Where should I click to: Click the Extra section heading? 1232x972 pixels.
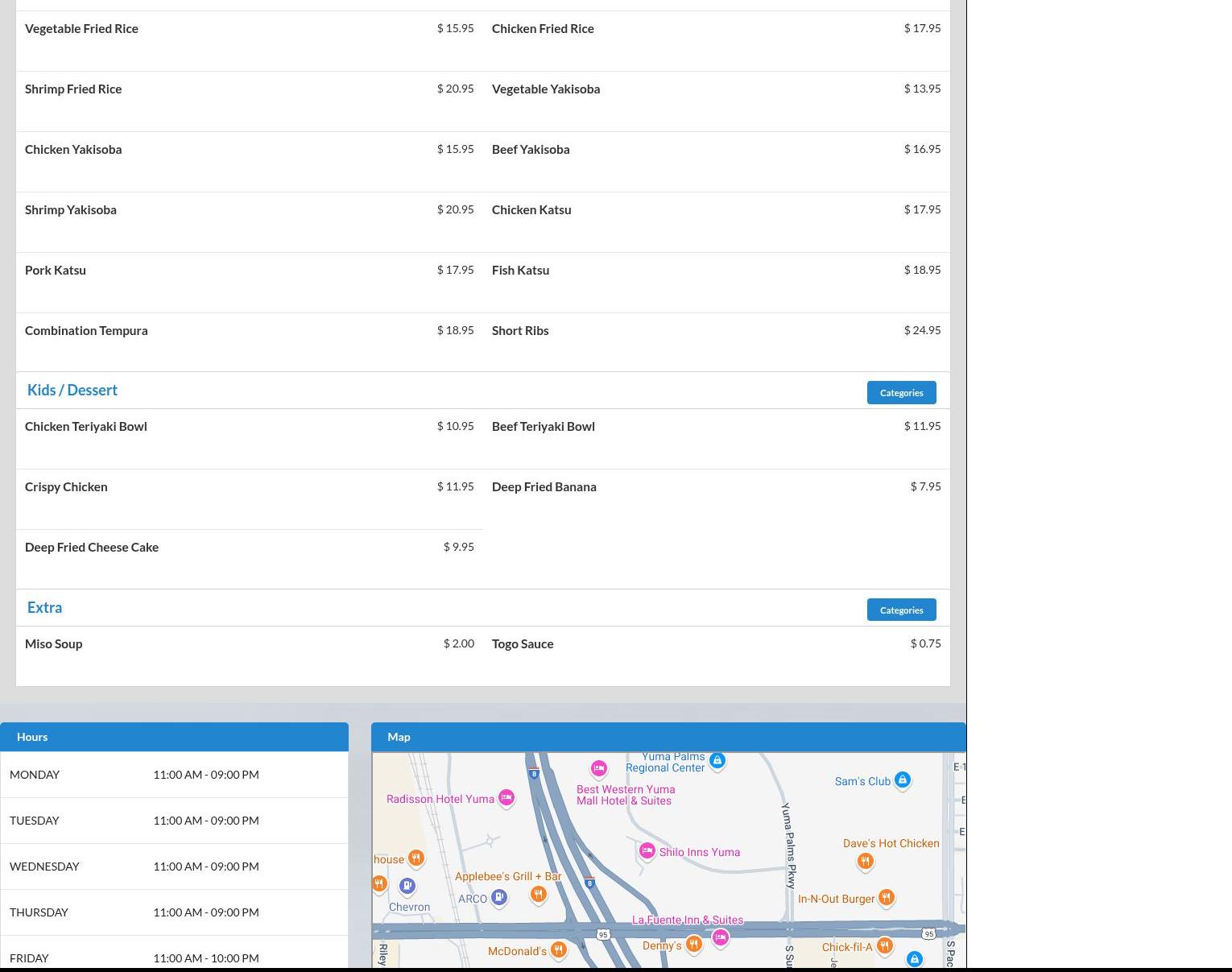44,607
